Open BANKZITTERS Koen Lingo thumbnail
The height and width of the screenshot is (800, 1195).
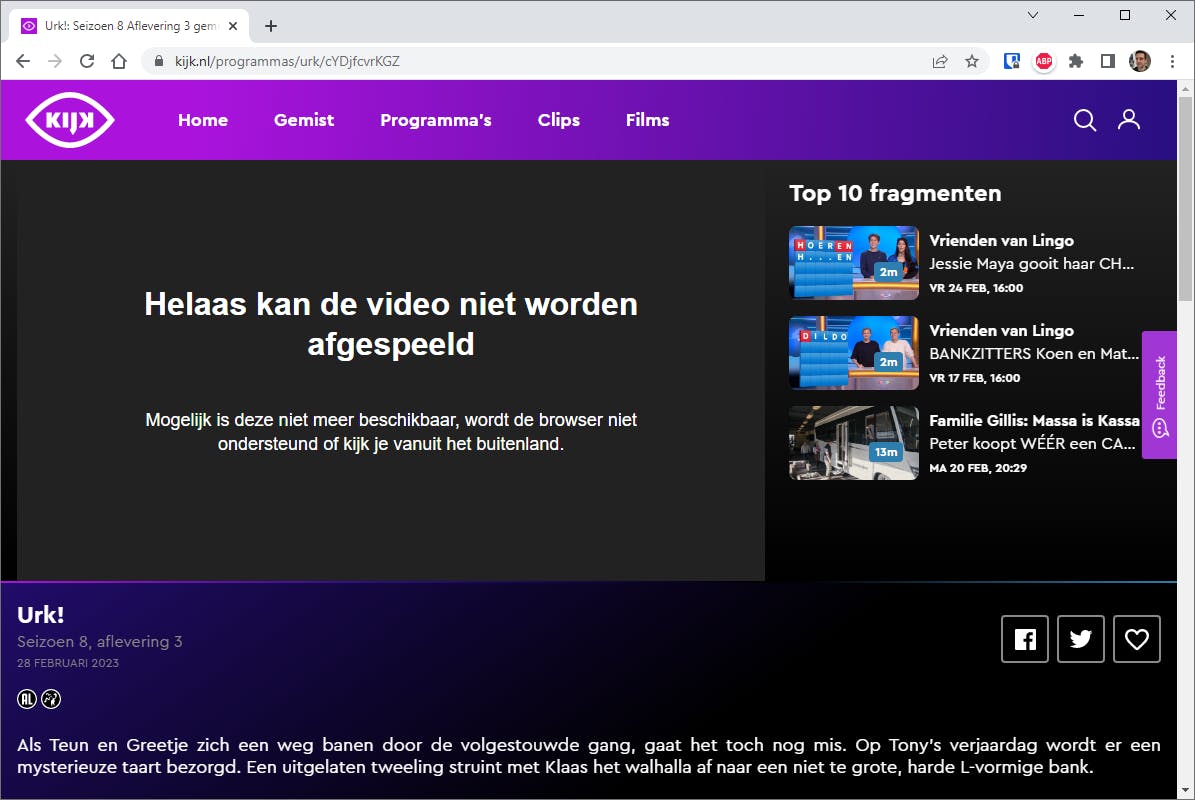click(854, 352)
